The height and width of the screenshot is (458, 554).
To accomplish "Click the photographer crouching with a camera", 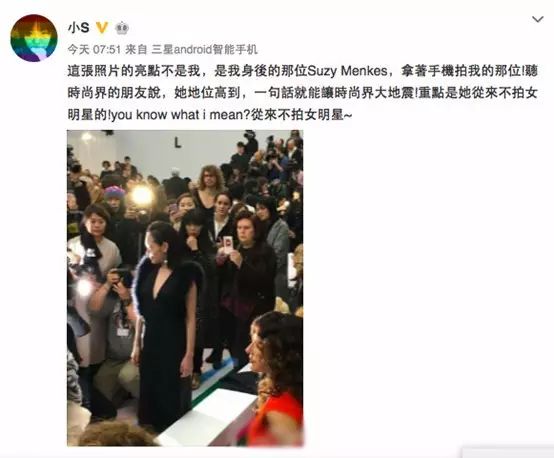I will tap(113, 332).
